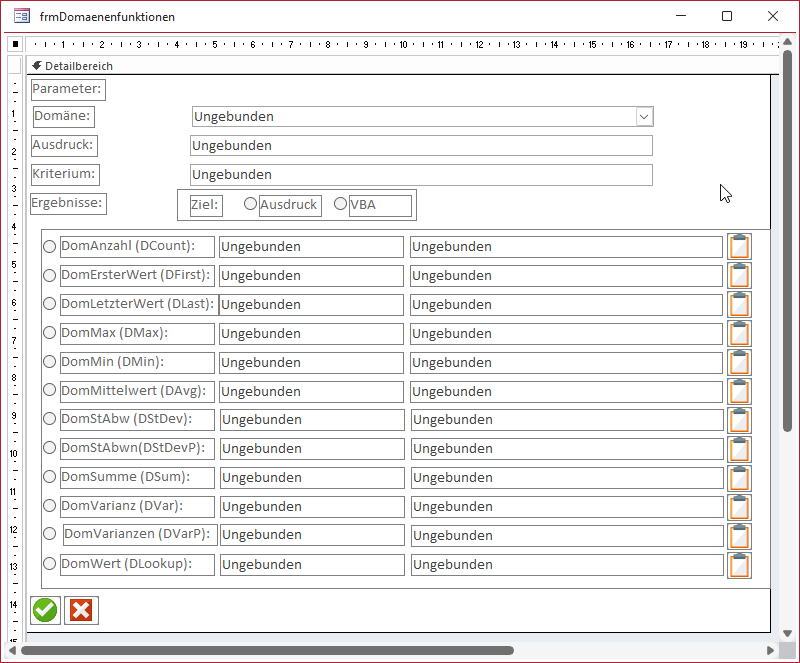Open the Domäne combo box dropdown arrow
This screenshot has width=800, height=663.
tap(644, 117)
